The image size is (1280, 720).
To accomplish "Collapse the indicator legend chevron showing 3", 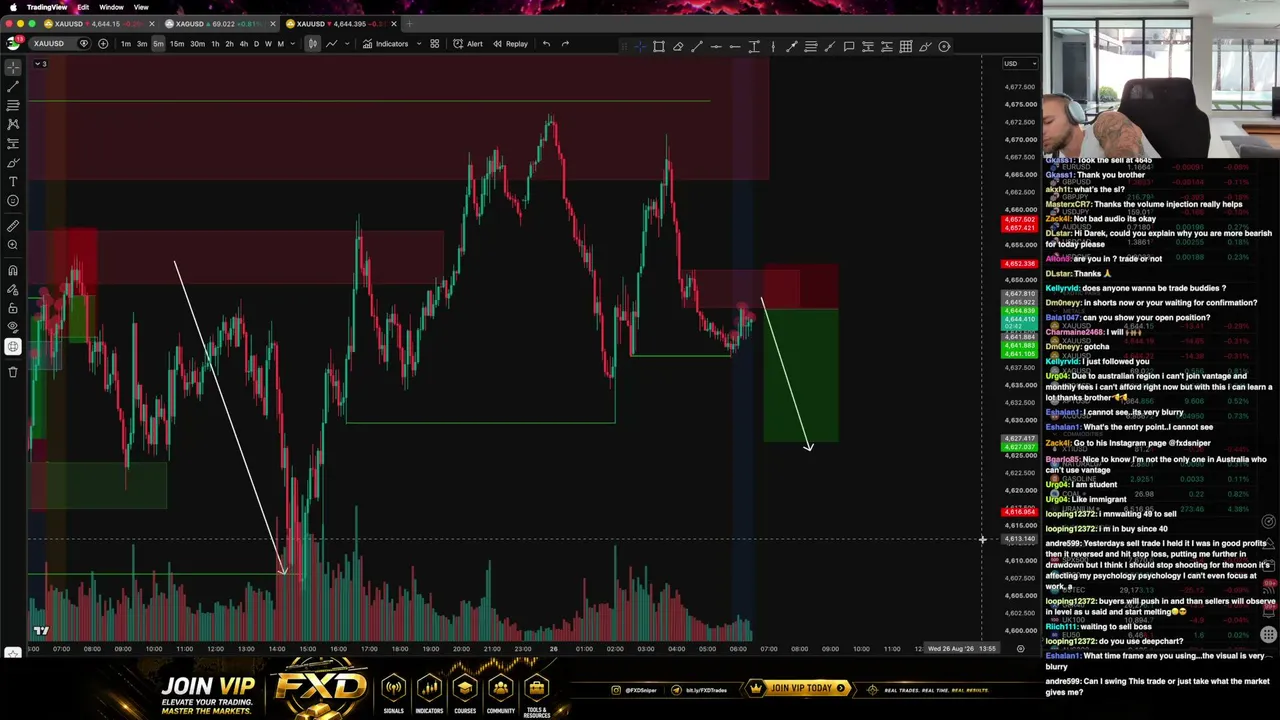I will (41, 64).
